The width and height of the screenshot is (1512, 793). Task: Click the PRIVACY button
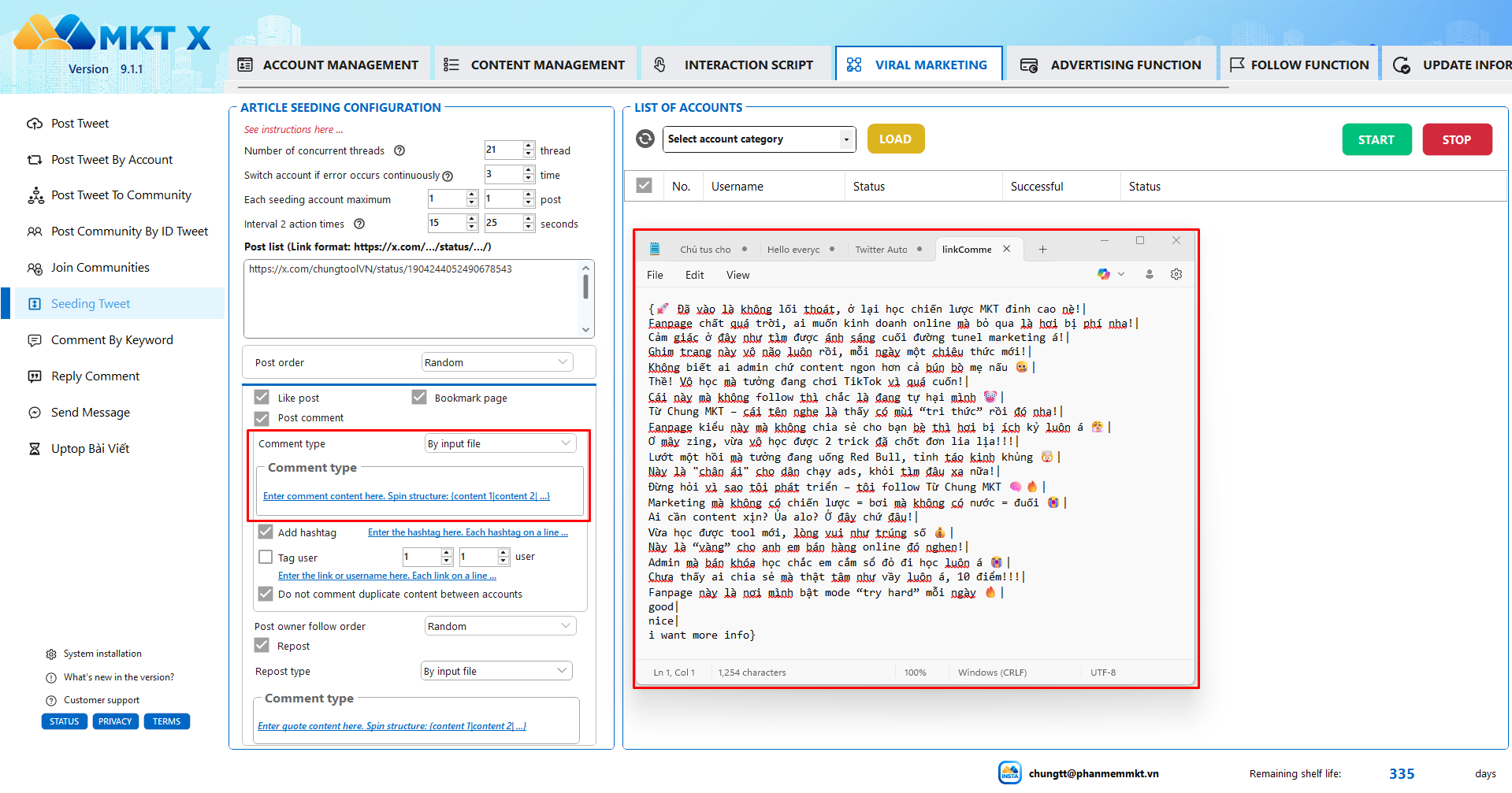click(115, 721)
